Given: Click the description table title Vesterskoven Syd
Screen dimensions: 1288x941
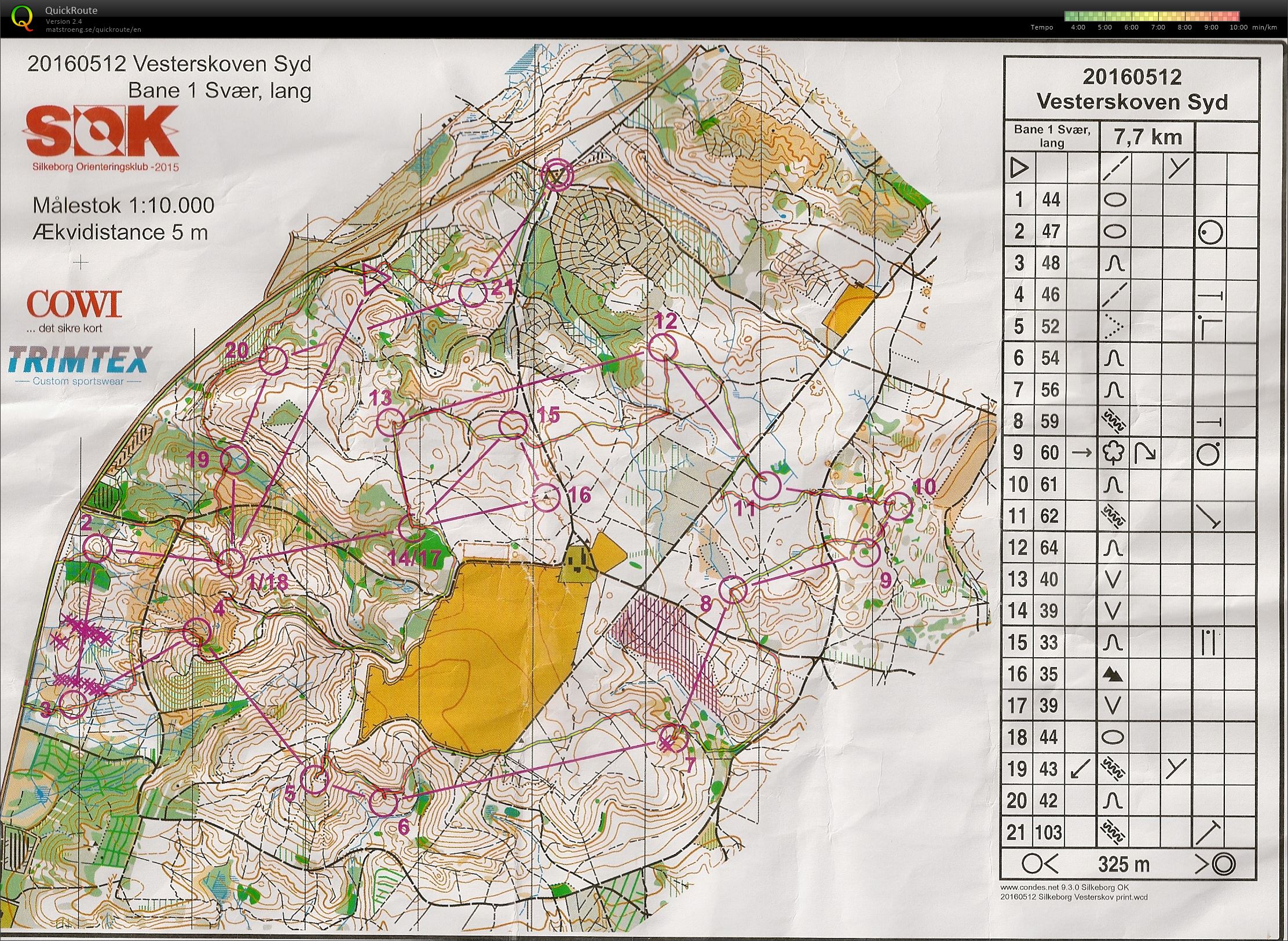Looking at the screenshot, I should point(1132,101).
